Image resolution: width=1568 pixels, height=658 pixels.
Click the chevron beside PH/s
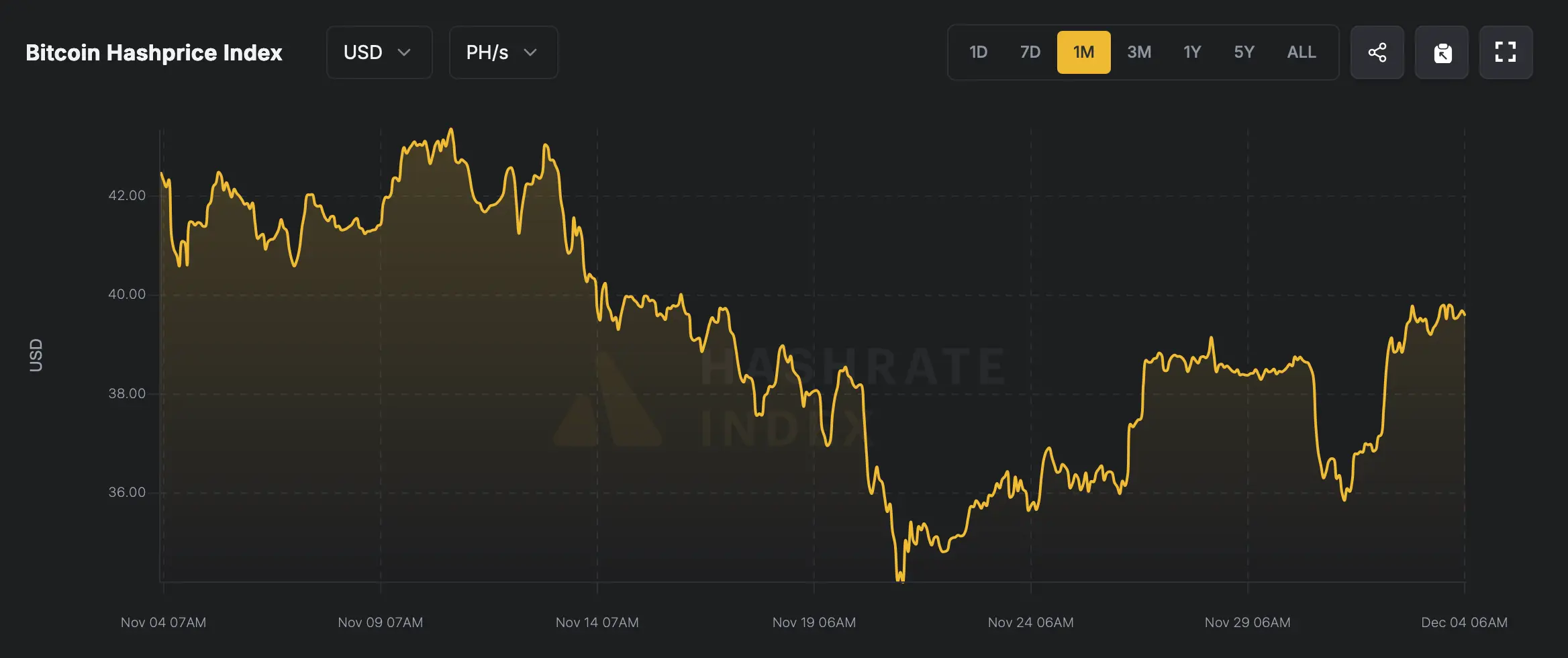point(530,52)
